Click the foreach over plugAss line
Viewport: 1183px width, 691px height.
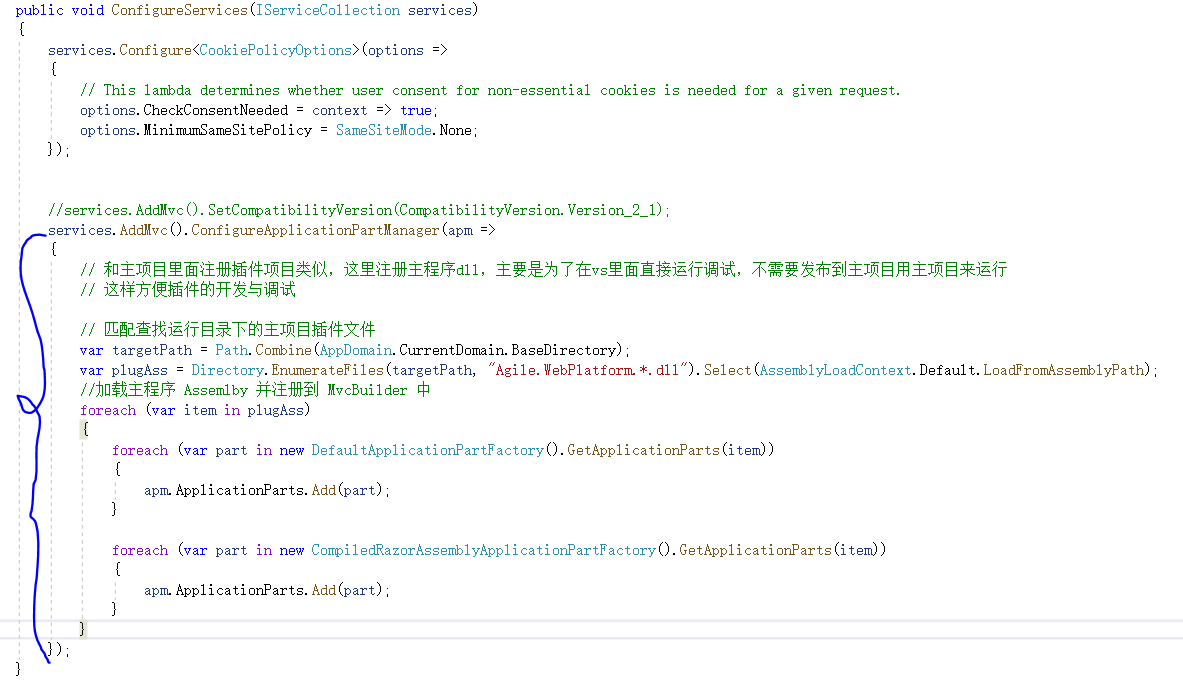[x=195, y=410]
